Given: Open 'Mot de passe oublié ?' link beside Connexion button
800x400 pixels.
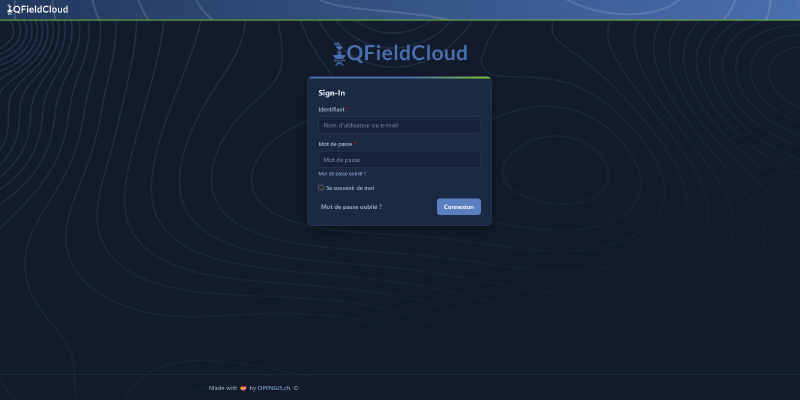Looking at the screenshot, I should point(352,207).
